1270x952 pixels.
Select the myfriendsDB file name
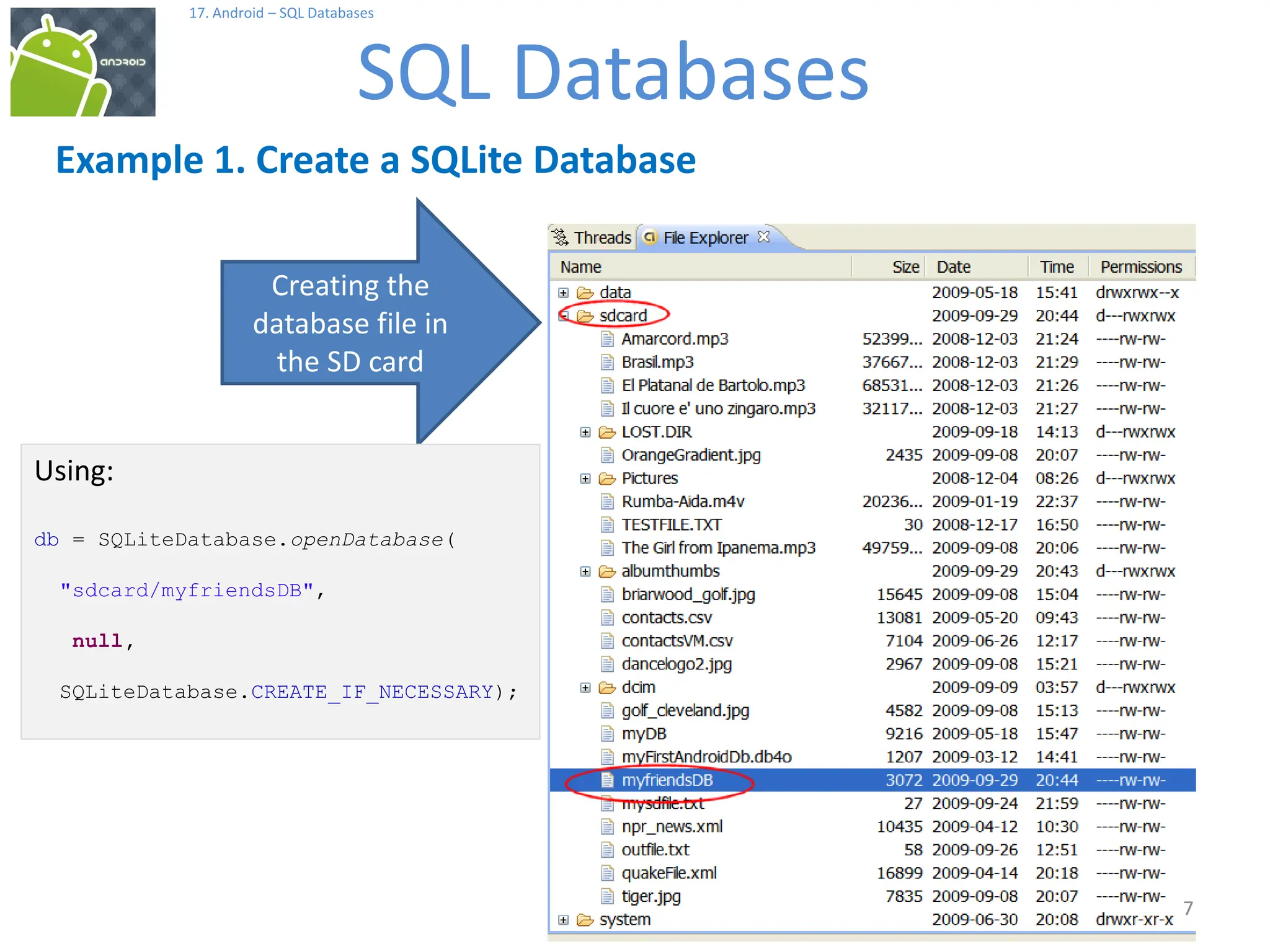(667, 780)
